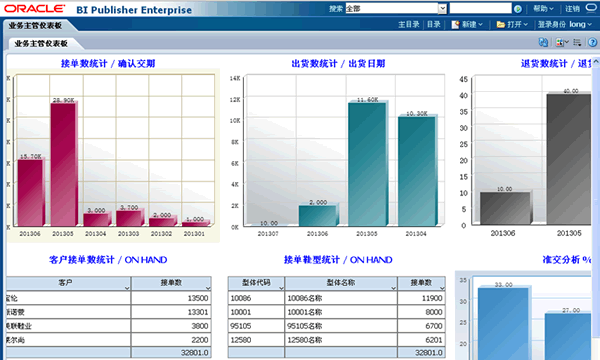Click the 201305 crimson bar in 接单数统计 chart
The height and width of the screenshot is (360, 600).
64,164
